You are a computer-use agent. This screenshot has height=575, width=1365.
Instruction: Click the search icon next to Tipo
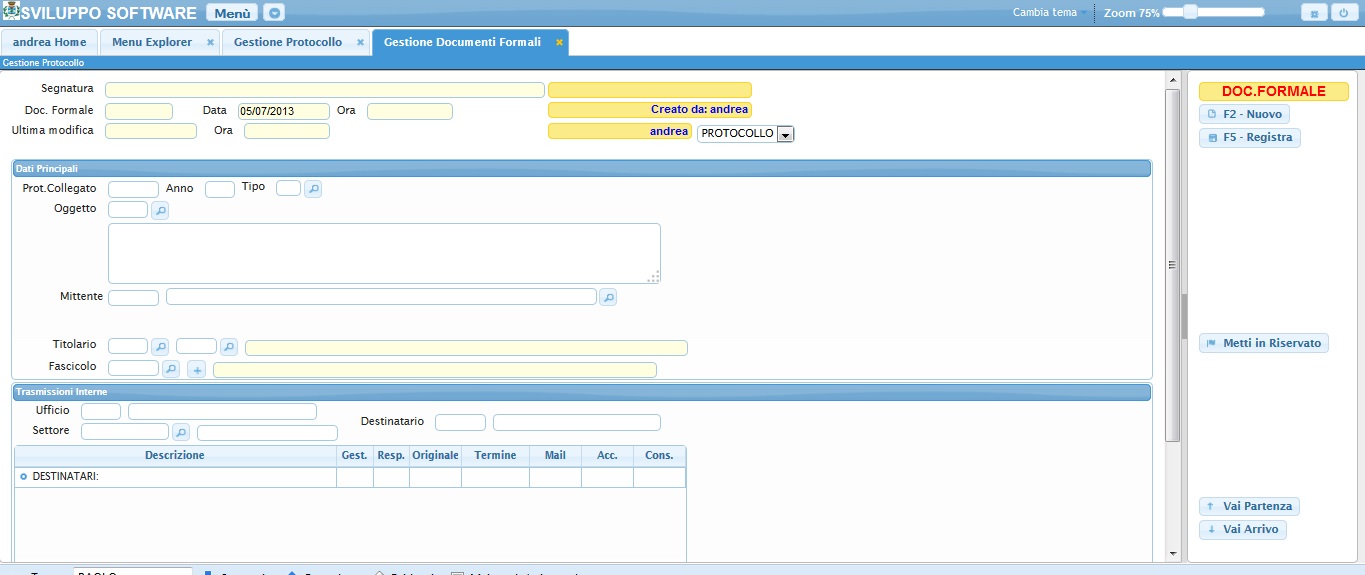click(x=313, y=189)
